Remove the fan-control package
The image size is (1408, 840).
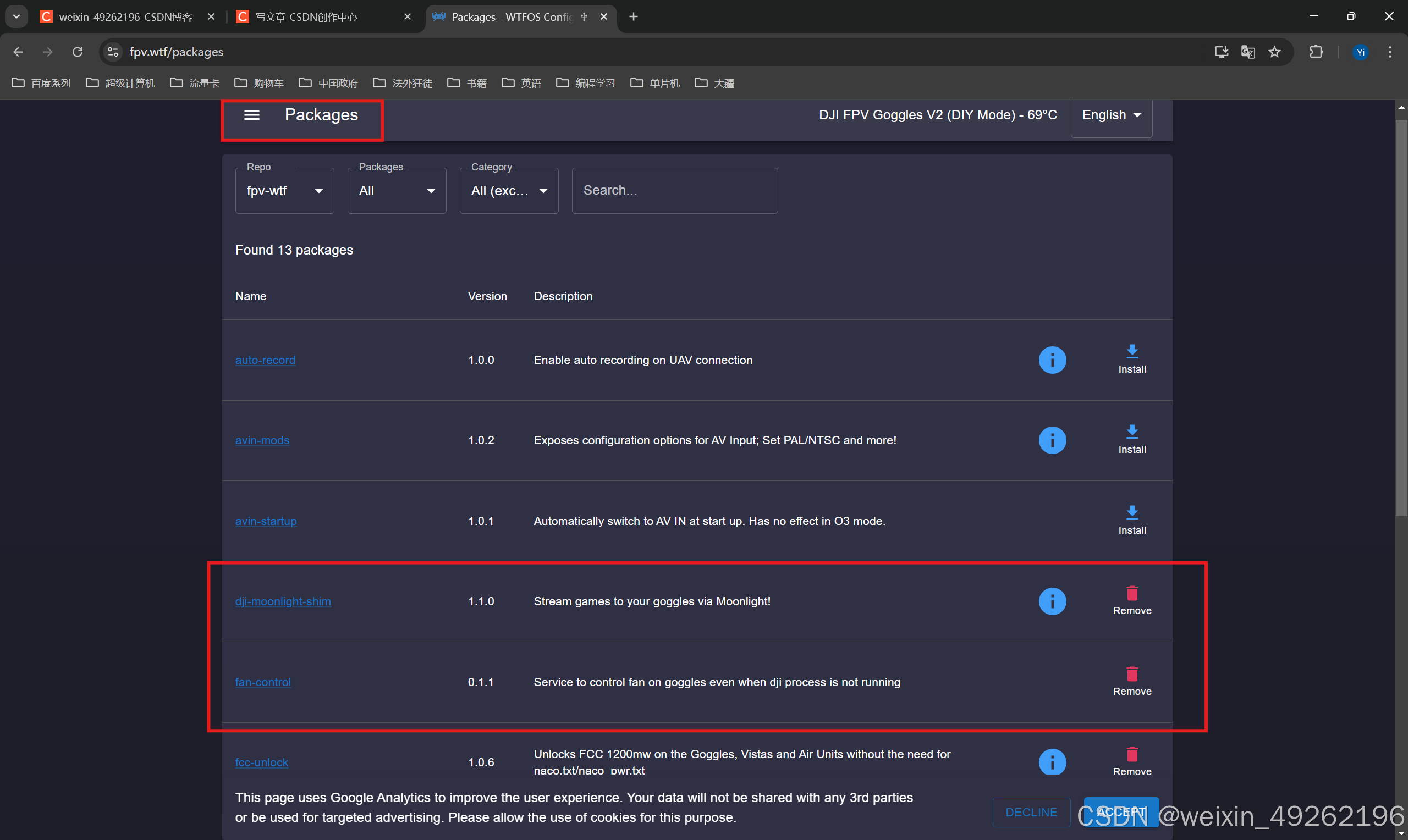click(x=1132, y=681)
